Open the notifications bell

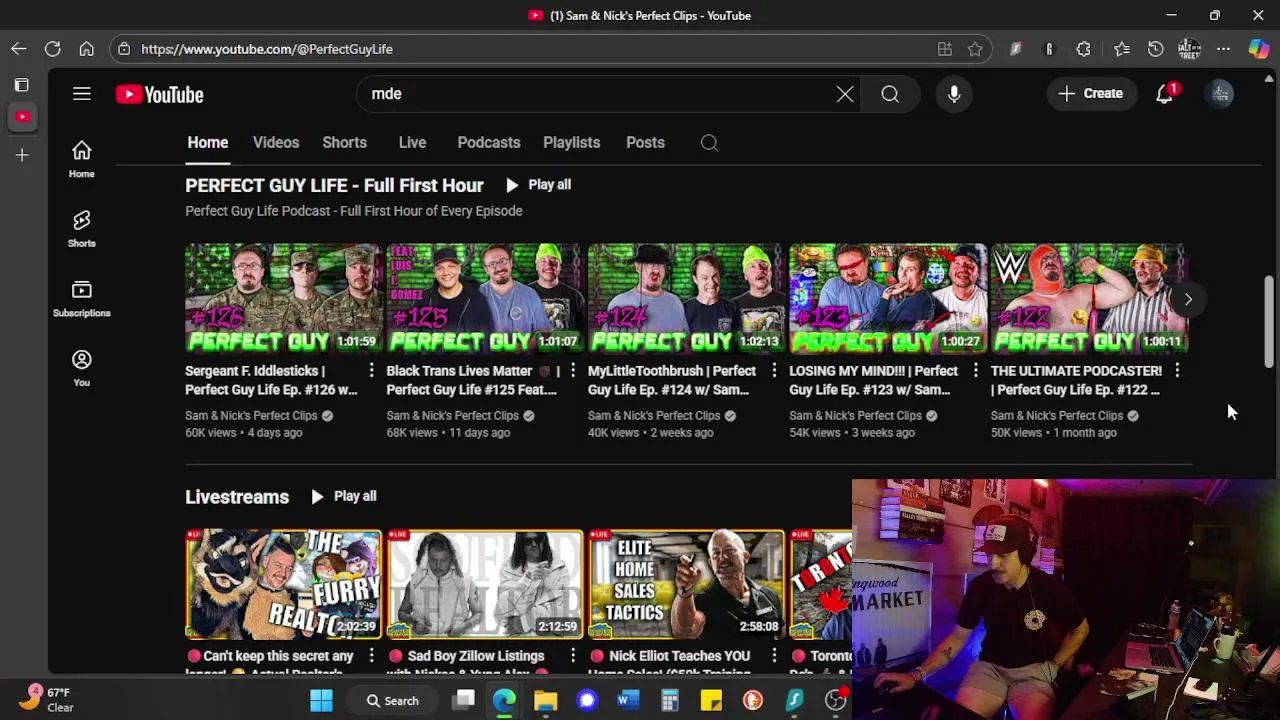1165,94
